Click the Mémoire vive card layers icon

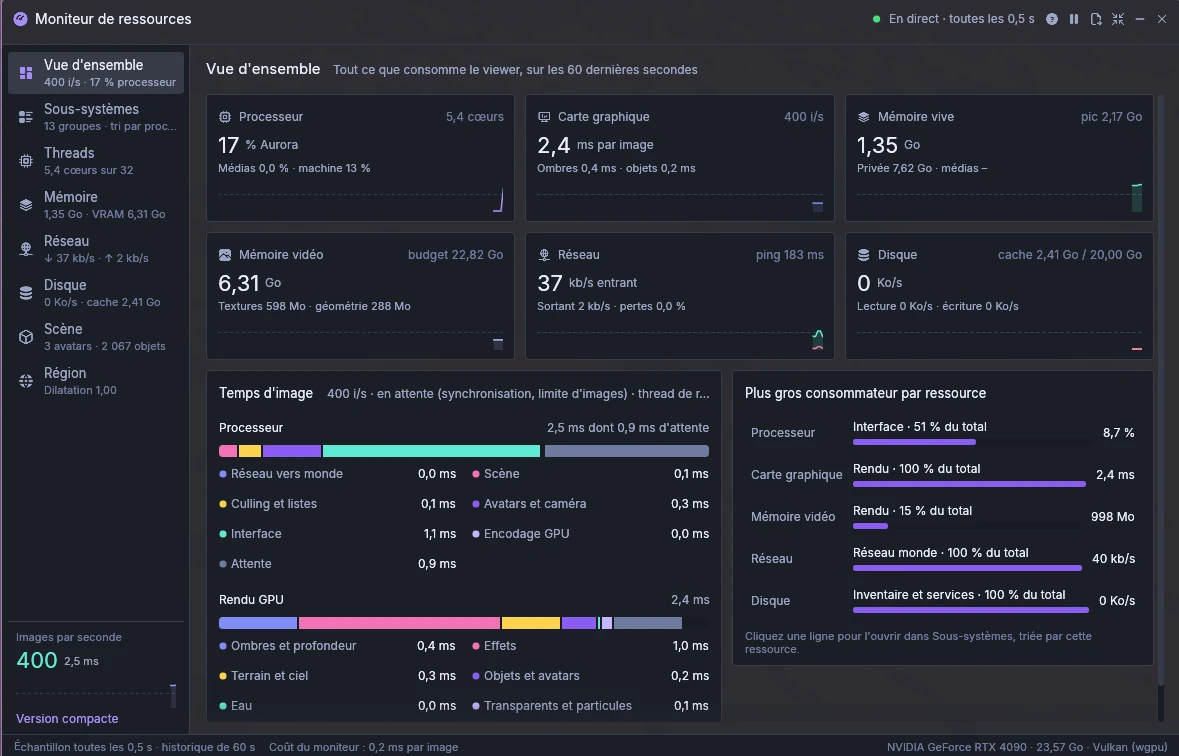coord(863,117)
